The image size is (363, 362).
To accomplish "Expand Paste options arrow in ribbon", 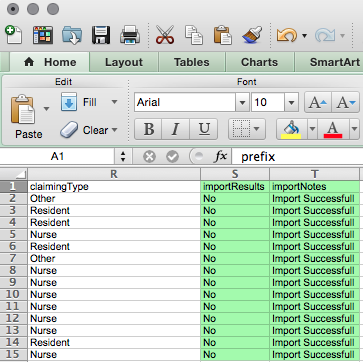I will 47,109.
